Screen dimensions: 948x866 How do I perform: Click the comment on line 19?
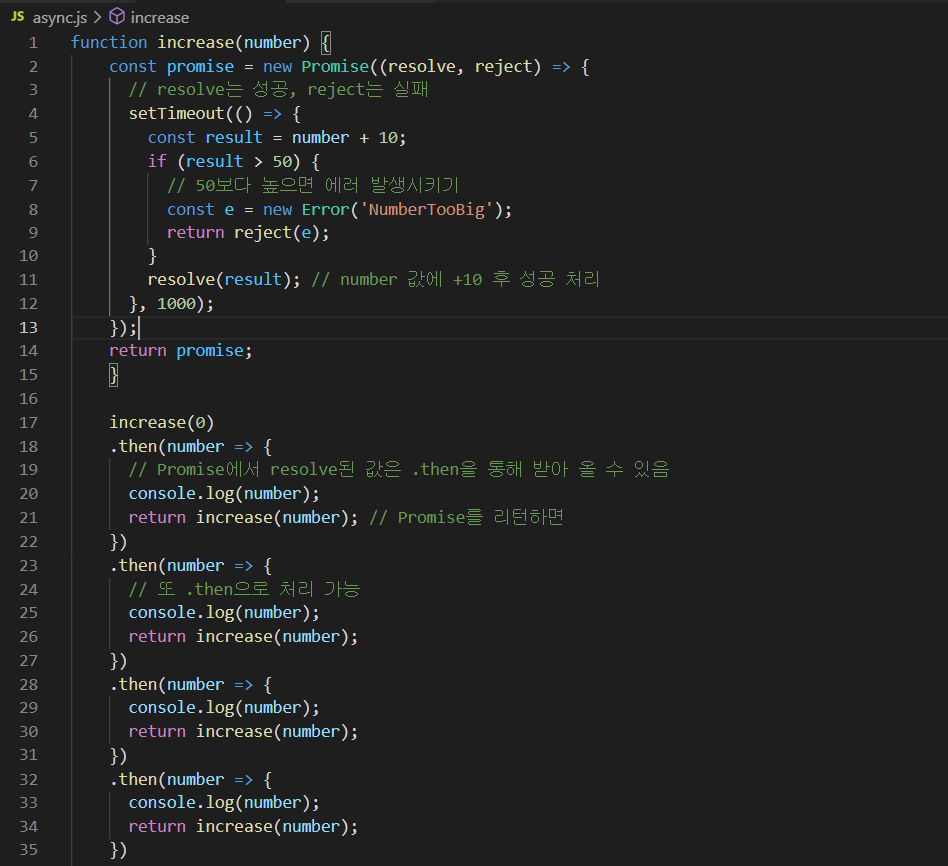pos(399,470)
